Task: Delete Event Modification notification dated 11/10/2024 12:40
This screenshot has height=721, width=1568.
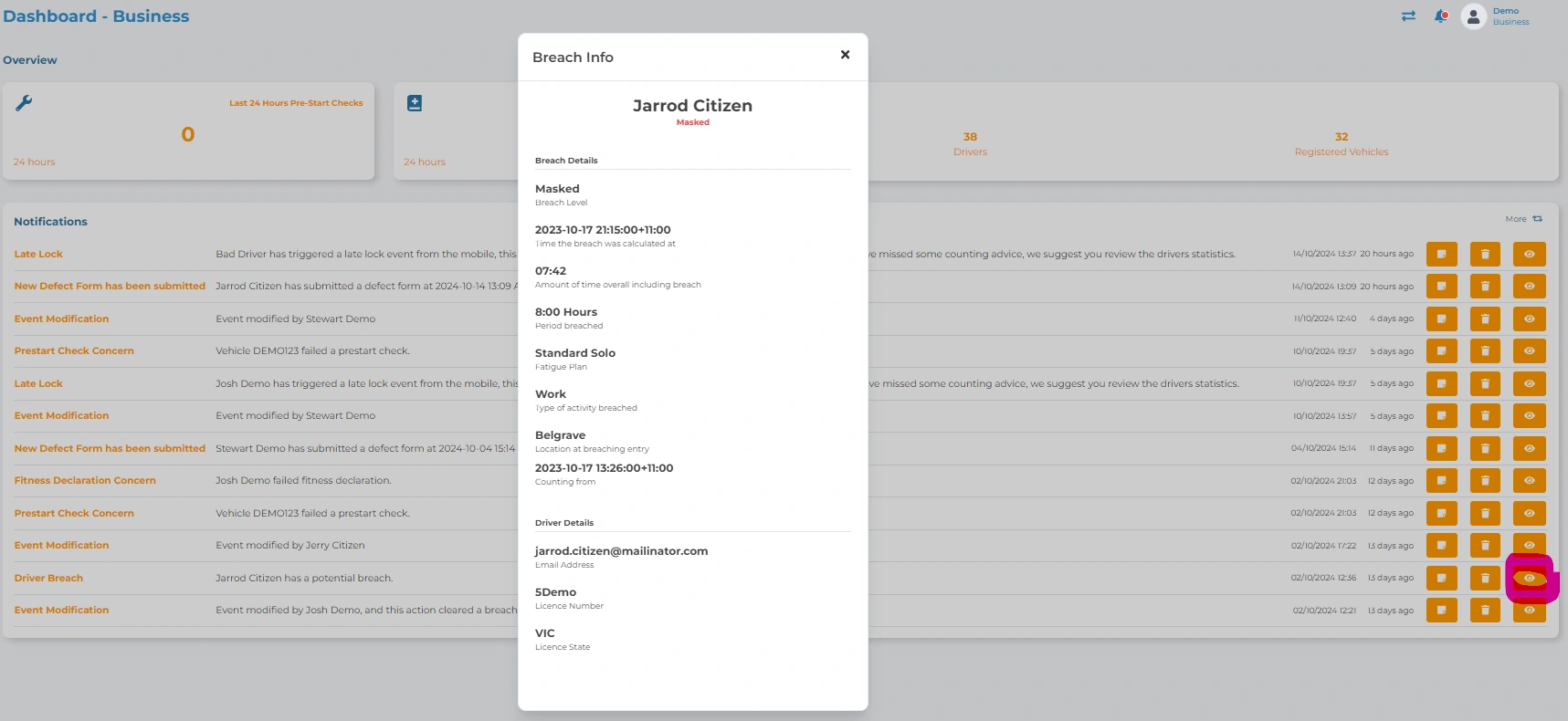Action: pos(1486,319)
